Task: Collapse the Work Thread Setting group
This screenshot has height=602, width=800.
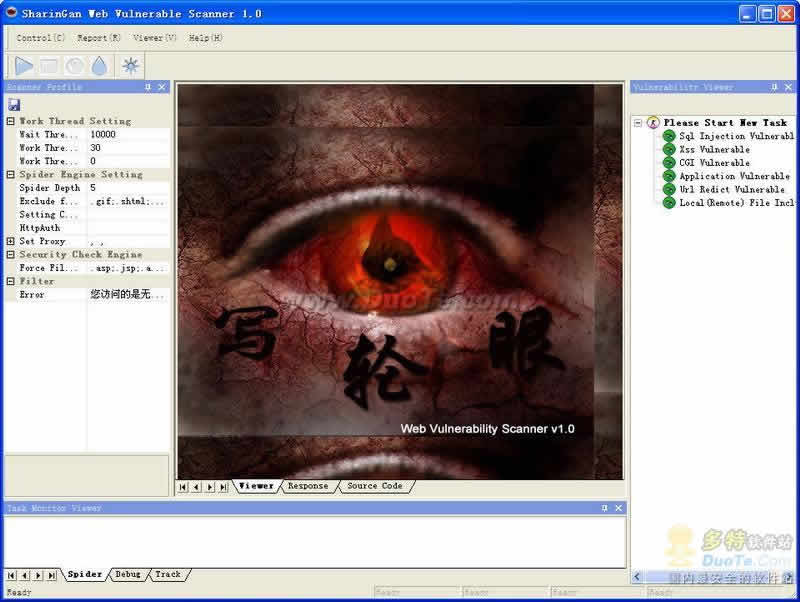Action: tap(11, 121)
